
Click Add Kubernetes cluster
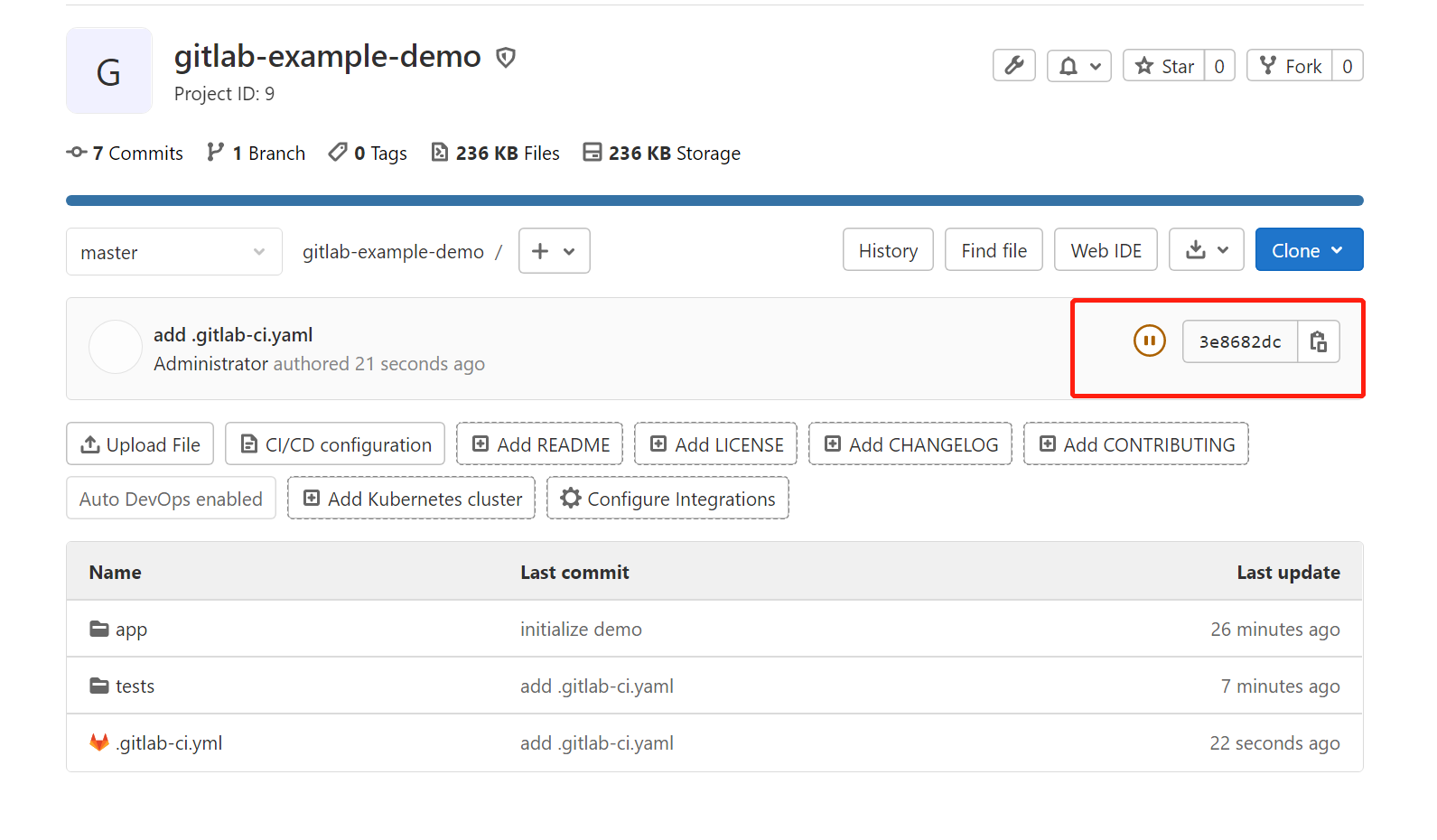[412, 499]
